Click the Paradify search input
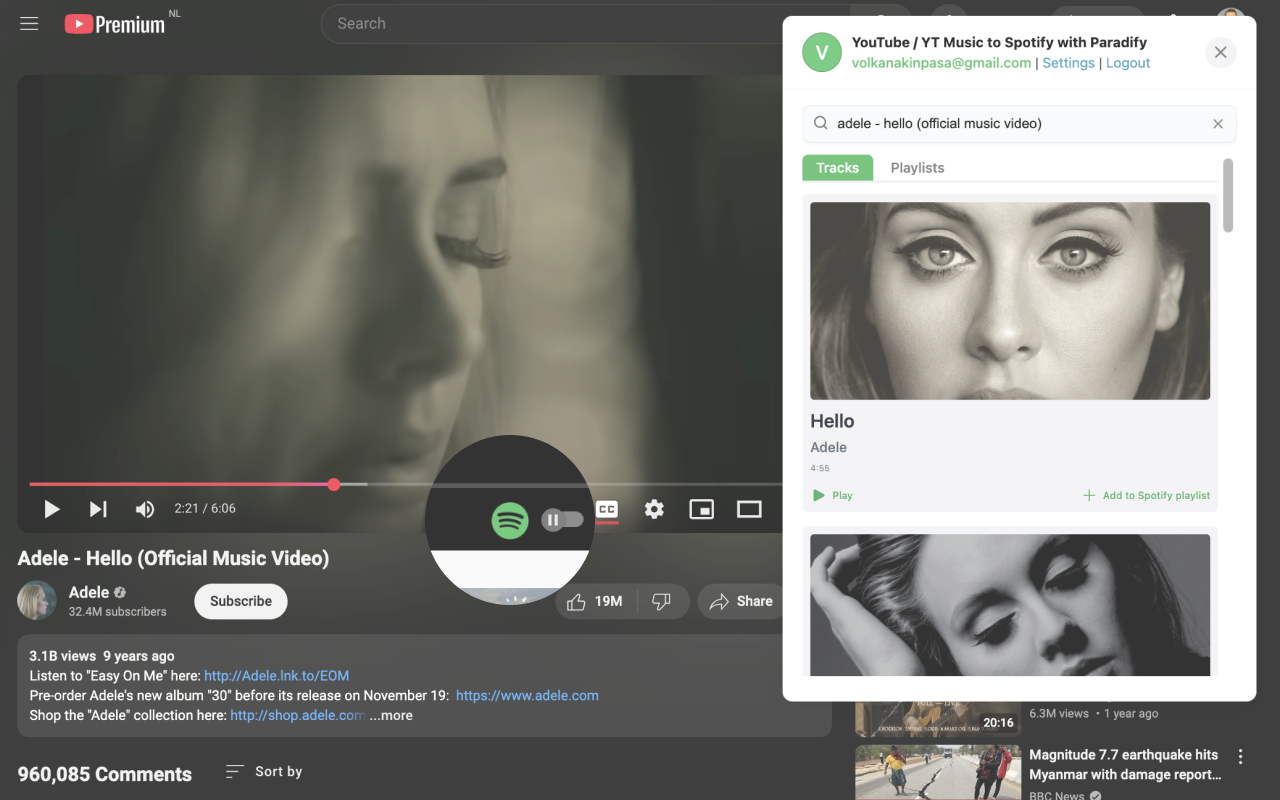 pos(1019,124)
